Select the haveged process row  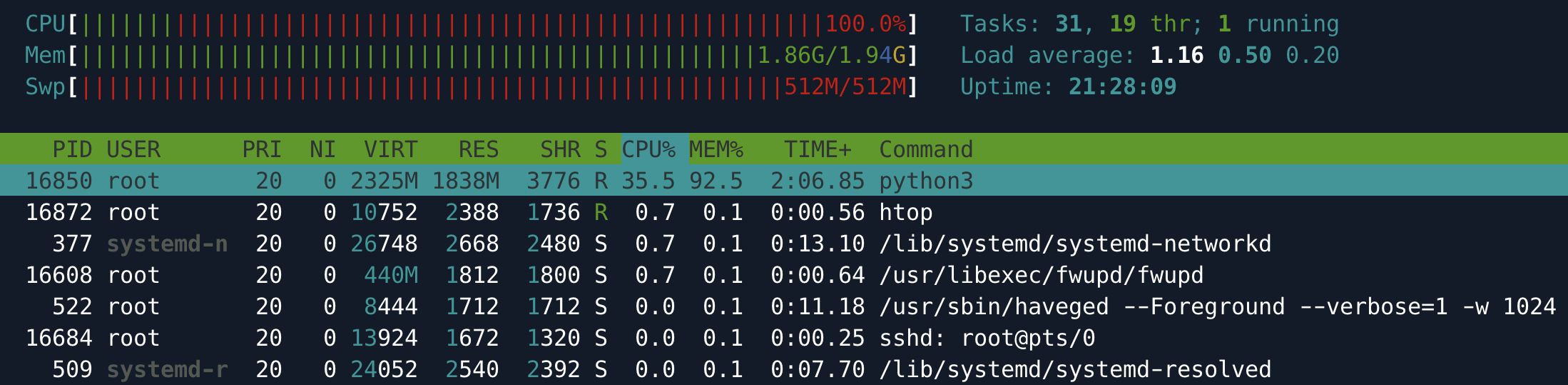(784, 306)
